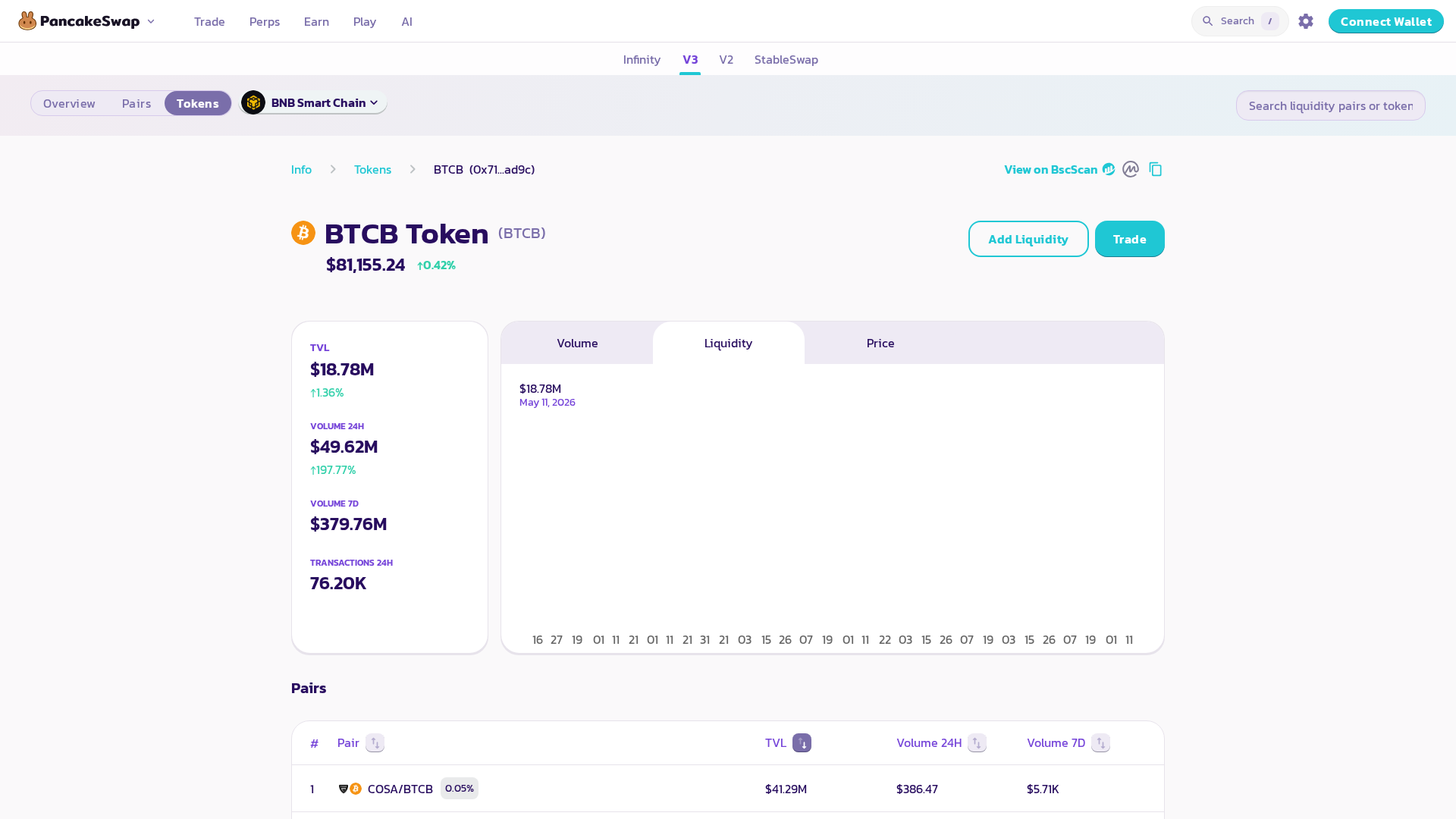Click the May 11, 2026 chart date
The image size is (1456, 819).
(x=548, y=403)
